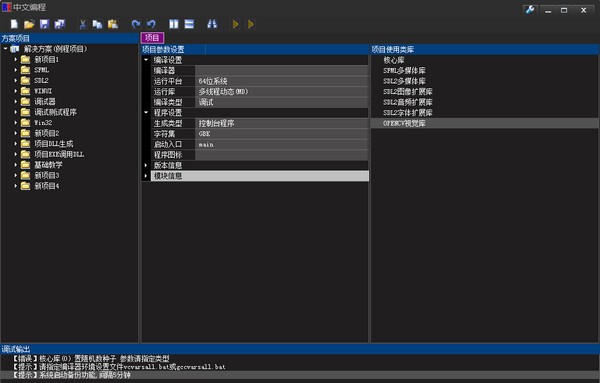This screenshot has height=383, width=600.
Task: Expand the 模块信息 section
Action: (146, 176)
